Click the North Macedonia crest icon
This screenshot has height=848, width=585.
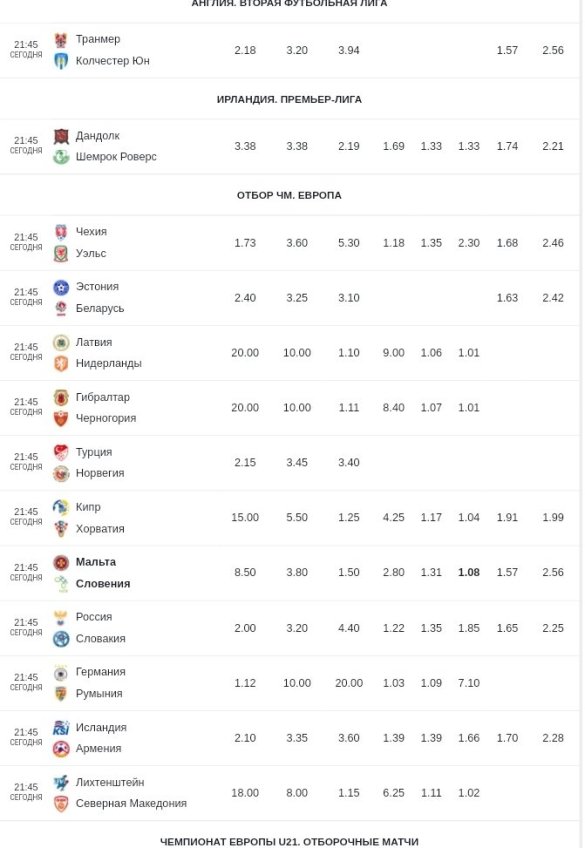pyautogui.click(x=61, y=804)
